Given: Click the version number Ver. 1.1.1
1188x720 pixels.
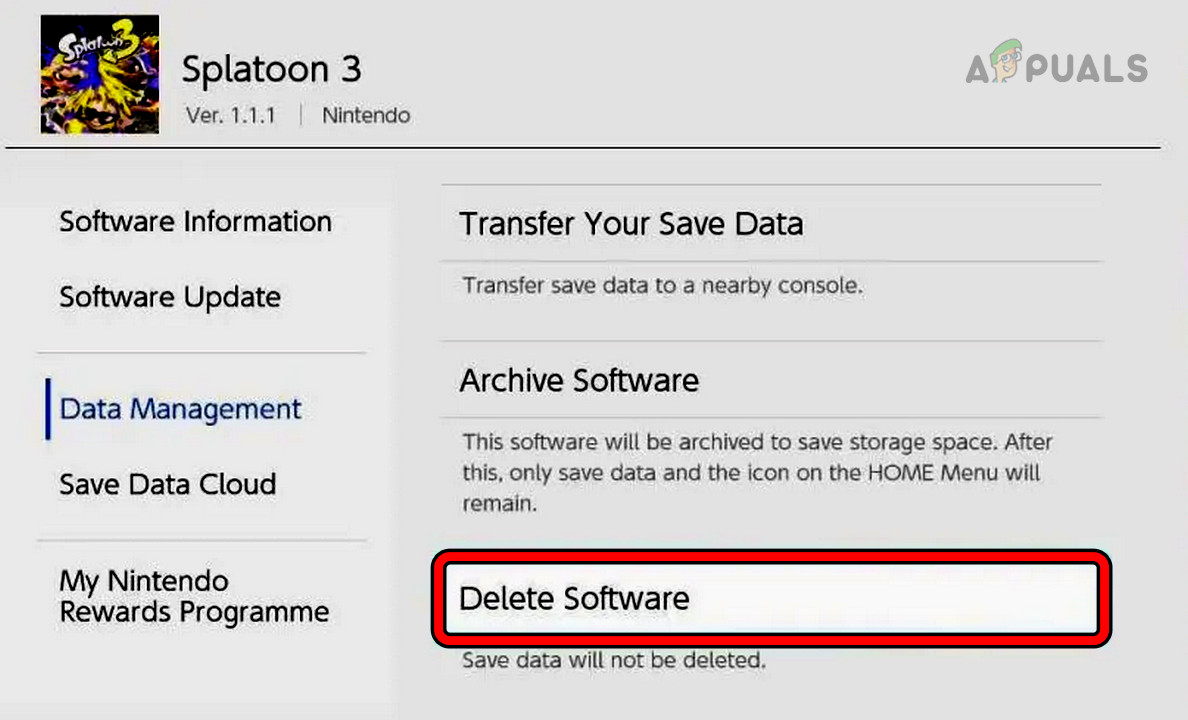Looking at the screenshot, I should [x=231, y=115].
